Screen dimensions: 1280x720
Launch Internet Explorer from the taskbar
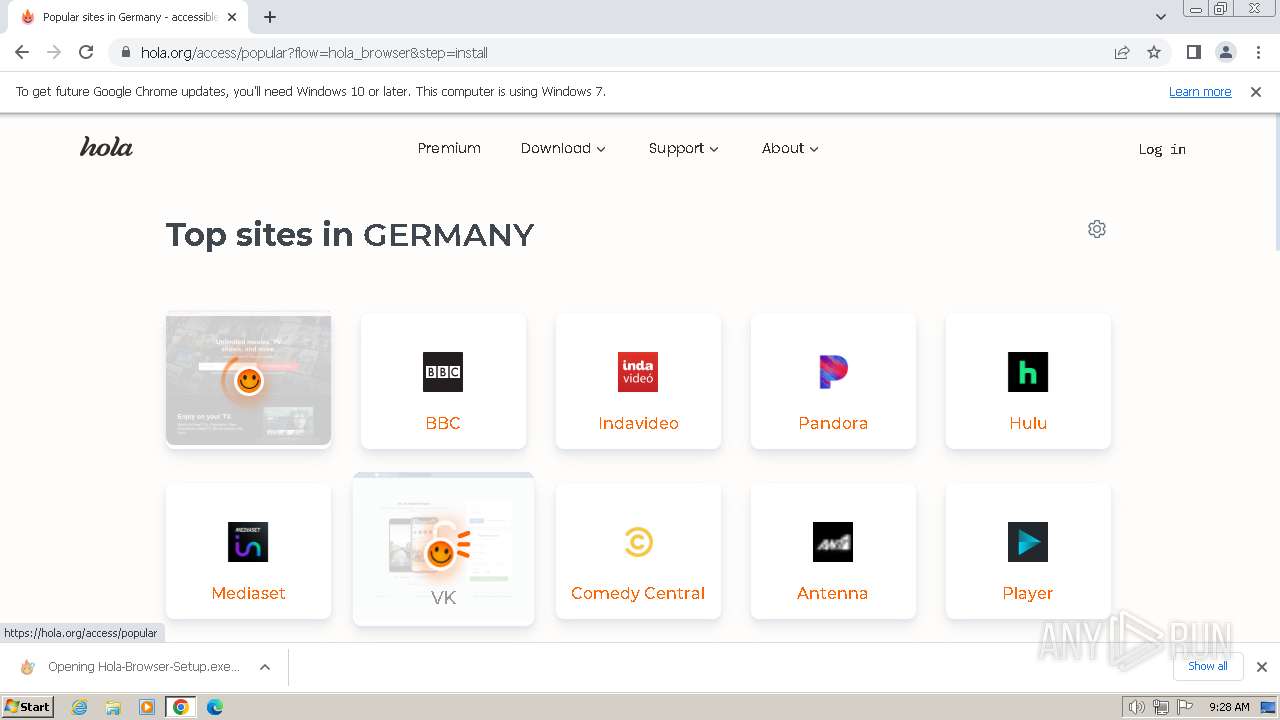click(x=80, y=707)
